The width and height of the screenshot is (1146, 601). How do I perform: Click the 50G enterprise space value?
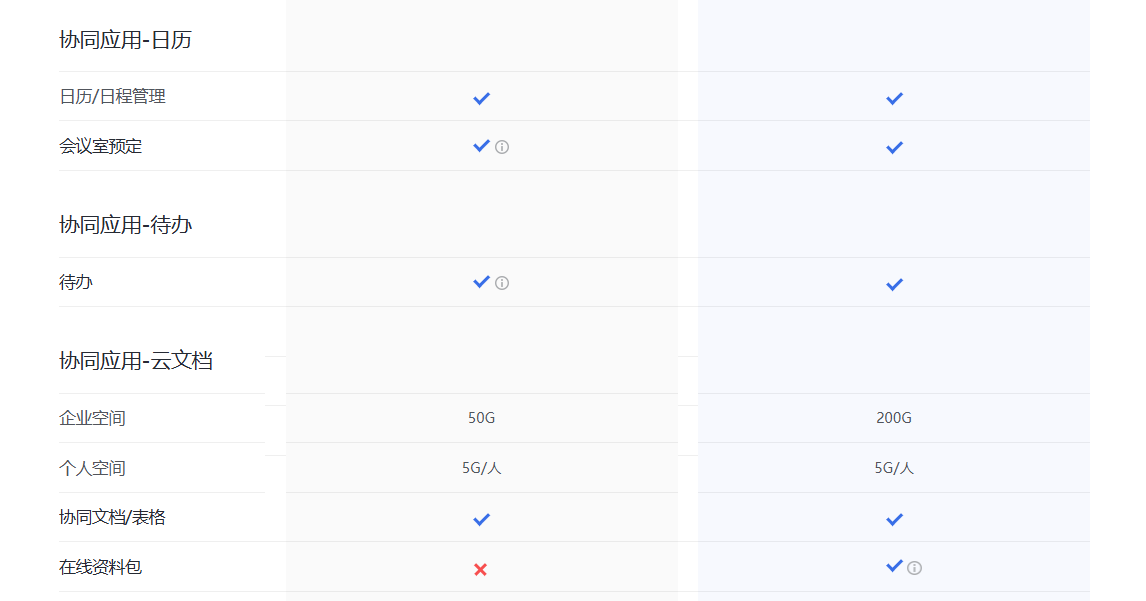tap(481, 418)
